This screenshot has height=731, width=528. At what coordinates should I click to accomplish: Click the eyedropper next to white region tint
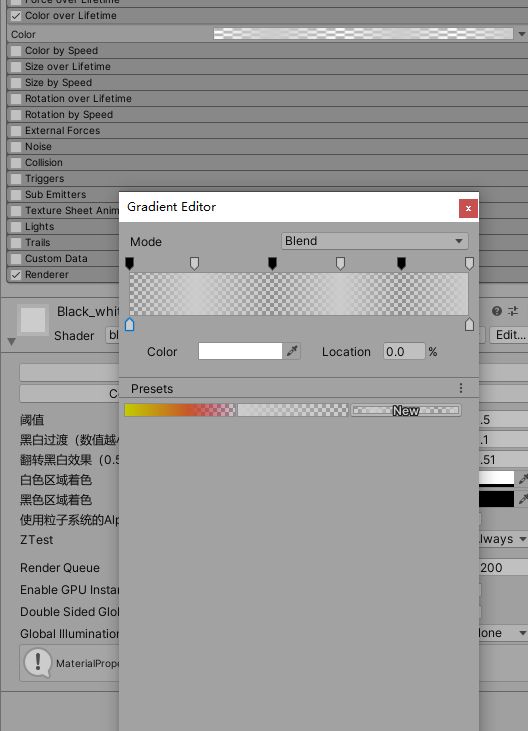[522, 479]
